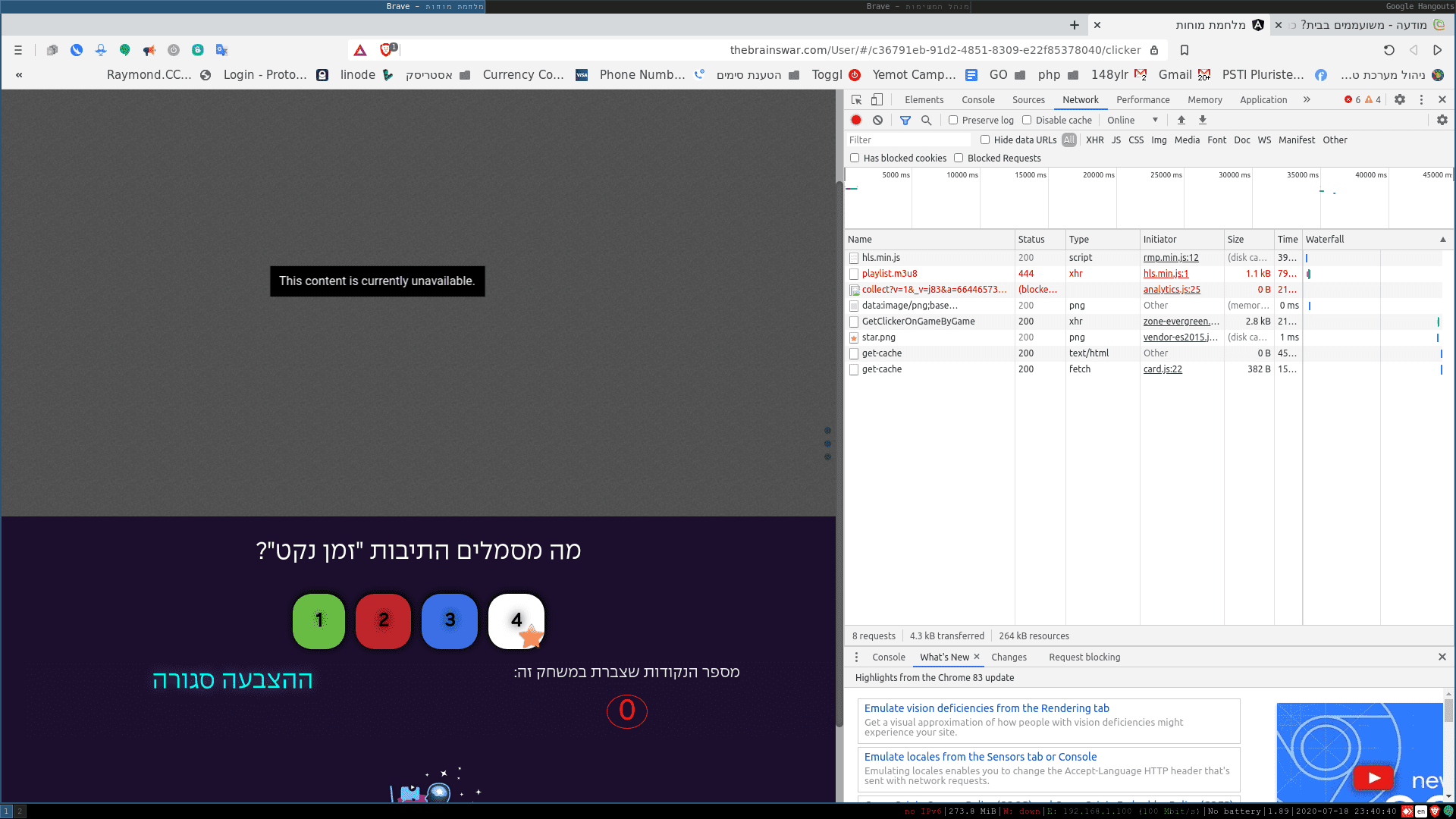The image size is (1456, 819).
Task: Click the record network log button
Action: coord(856,120)
